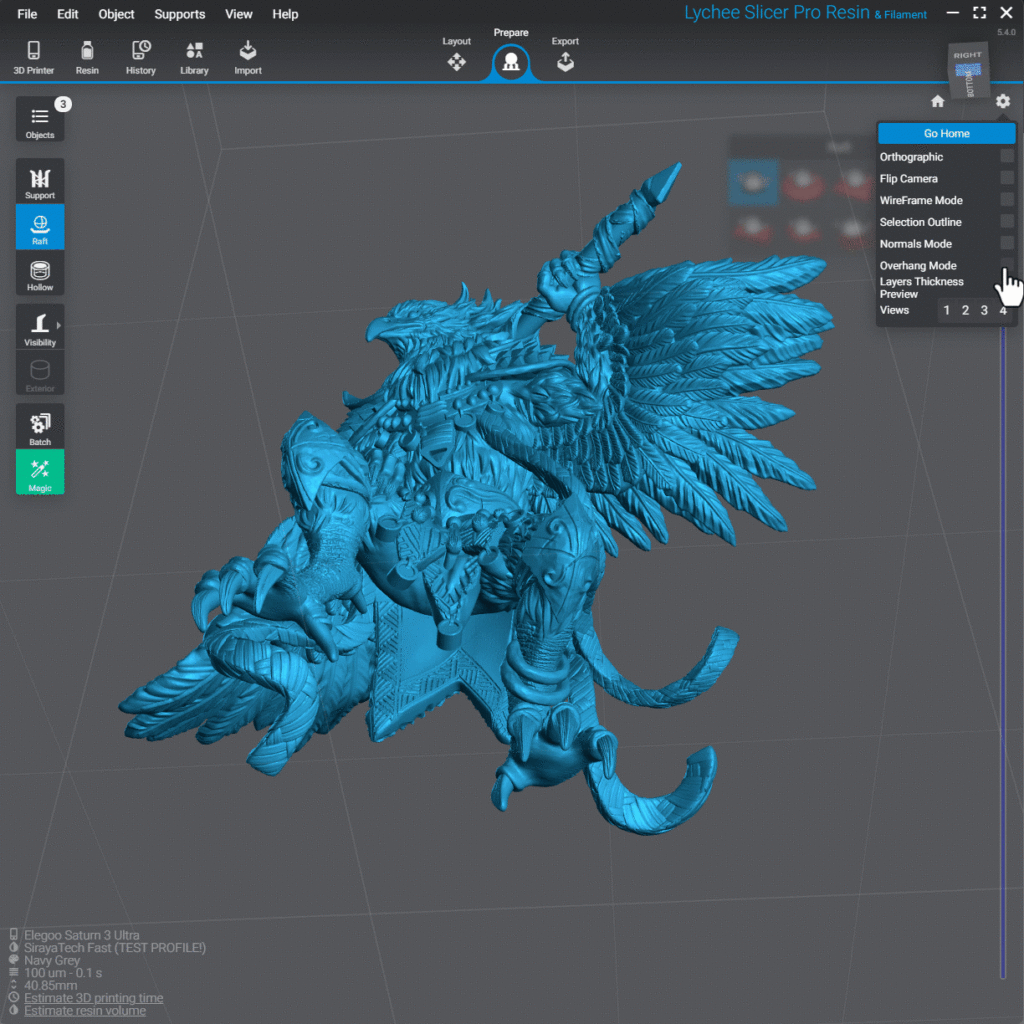
Task: Click the vertical layer slider on right
Action: coord(1003,650)
